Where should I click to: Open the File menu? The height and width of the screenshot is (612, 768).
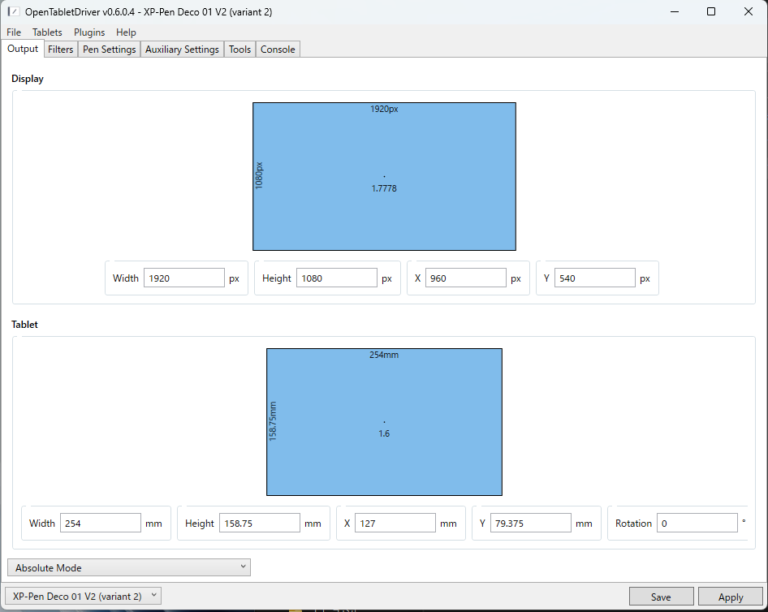(14, 32)
